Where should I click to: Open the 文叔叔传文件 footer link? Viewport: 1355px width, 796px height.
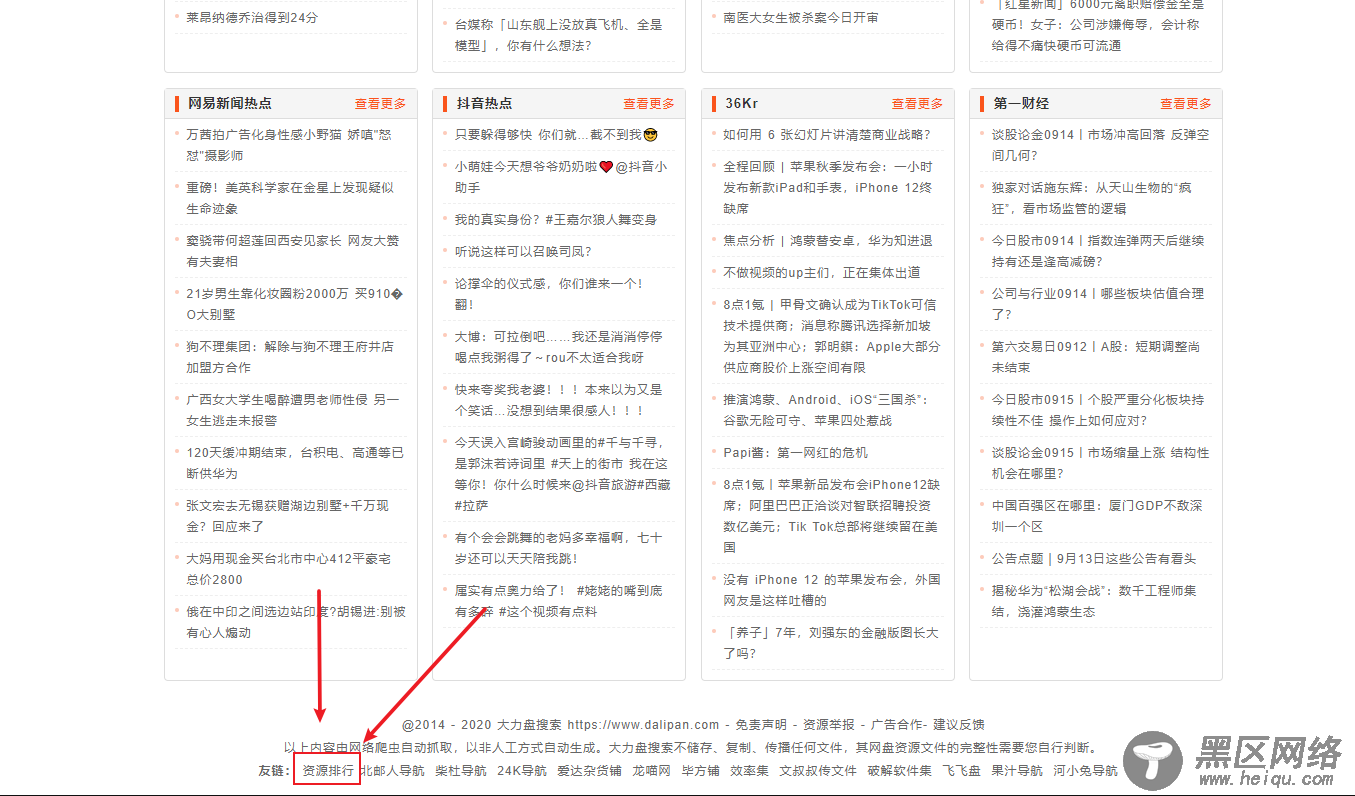point(818,771)
